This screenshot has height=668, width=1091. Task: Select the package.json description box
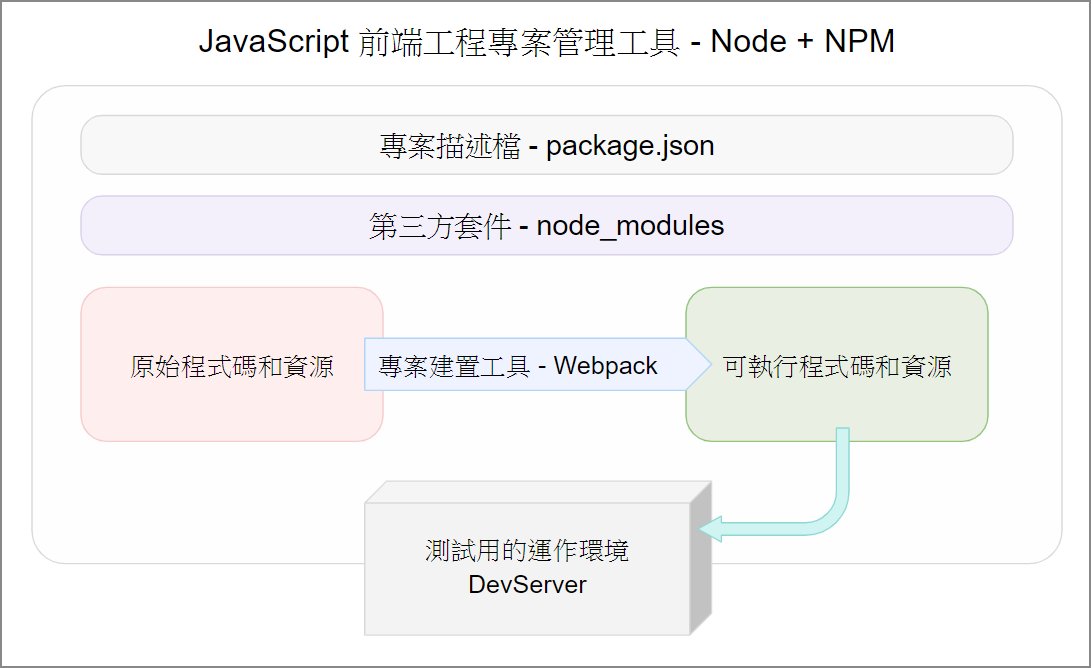547,145
